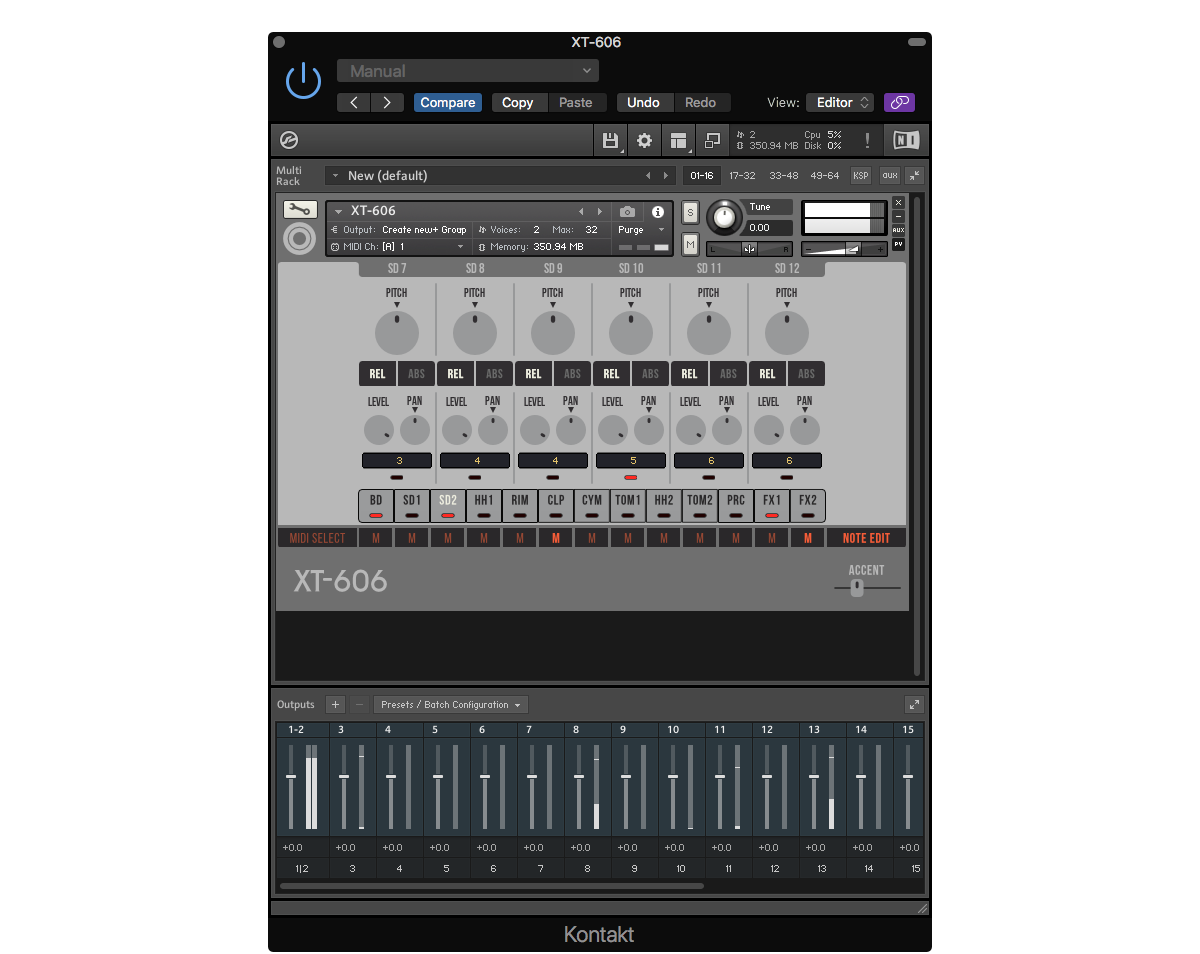Maximize the Outputs panel

(x=914, y=704)
